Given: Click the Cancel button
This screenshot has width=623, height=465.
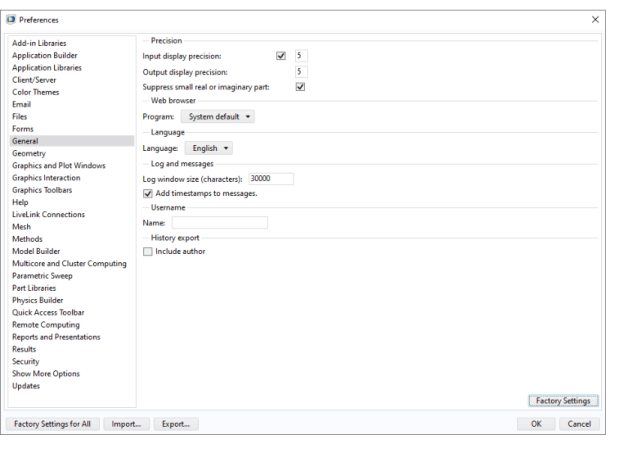Looking at the screenshot, I should 579,424.
